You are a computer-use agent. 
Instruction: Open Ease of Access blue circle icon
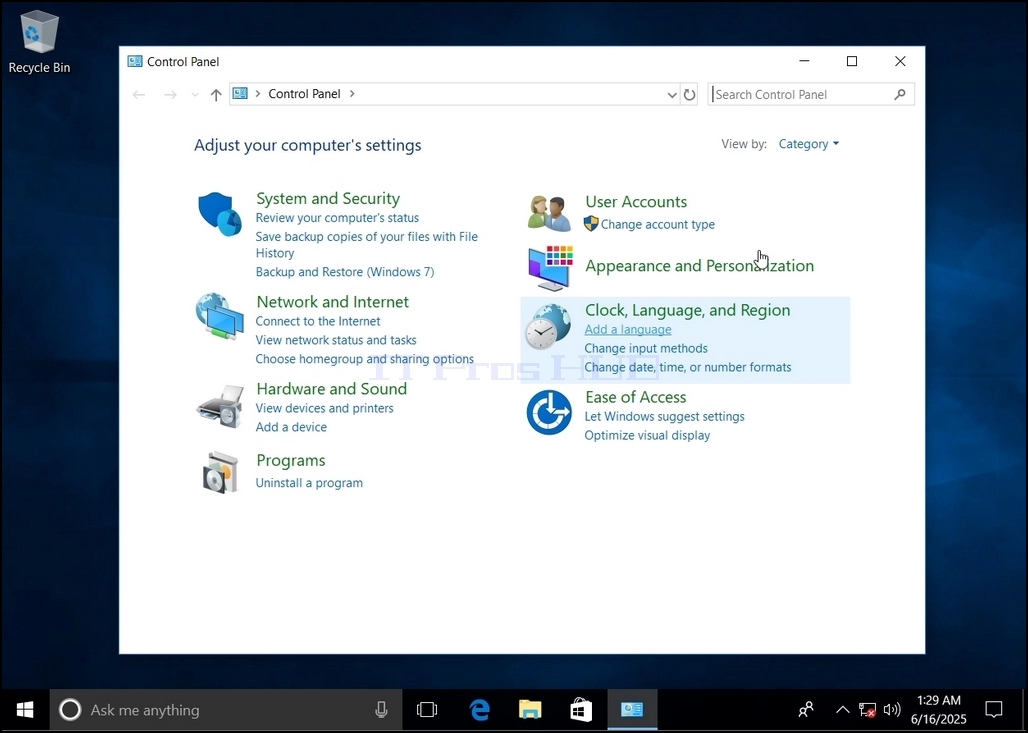[549, 412]
